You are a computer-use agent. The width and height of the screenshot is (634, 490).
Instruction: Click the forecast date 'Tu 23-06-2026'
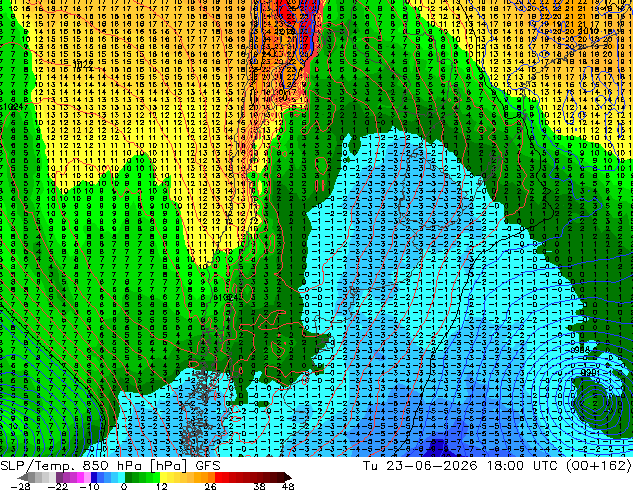tap(420, 465)
